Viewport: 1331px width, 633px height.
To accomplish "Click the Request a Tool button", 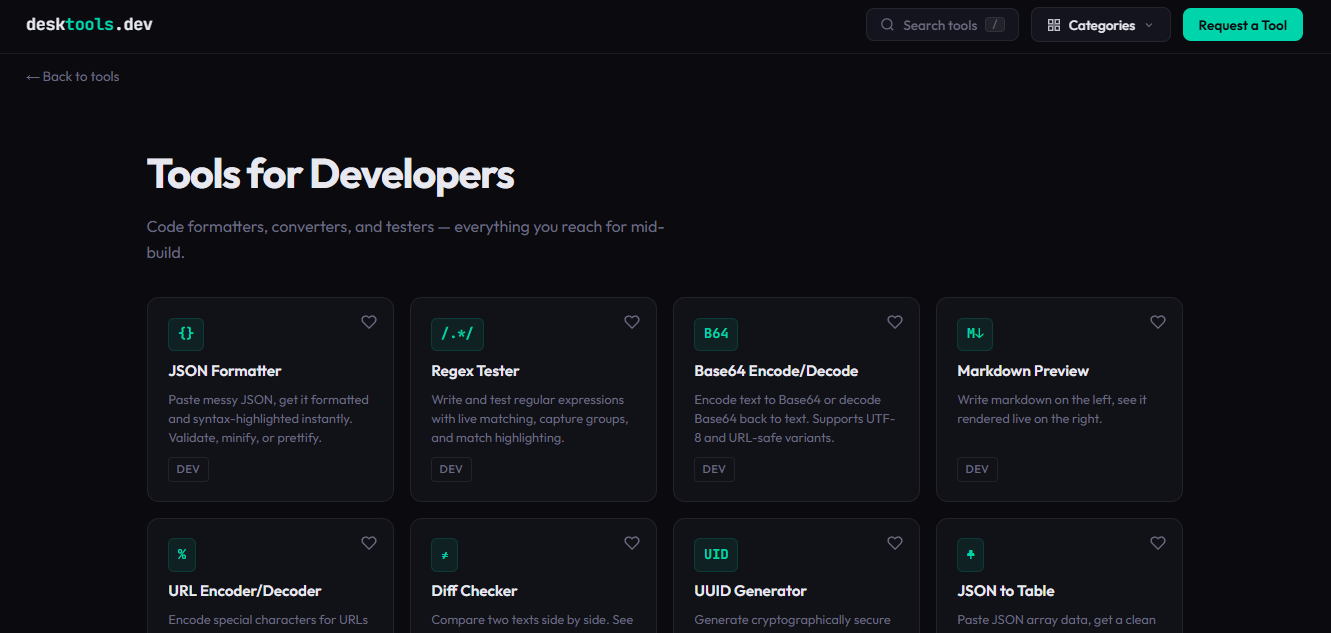I will pos(1242,24).
